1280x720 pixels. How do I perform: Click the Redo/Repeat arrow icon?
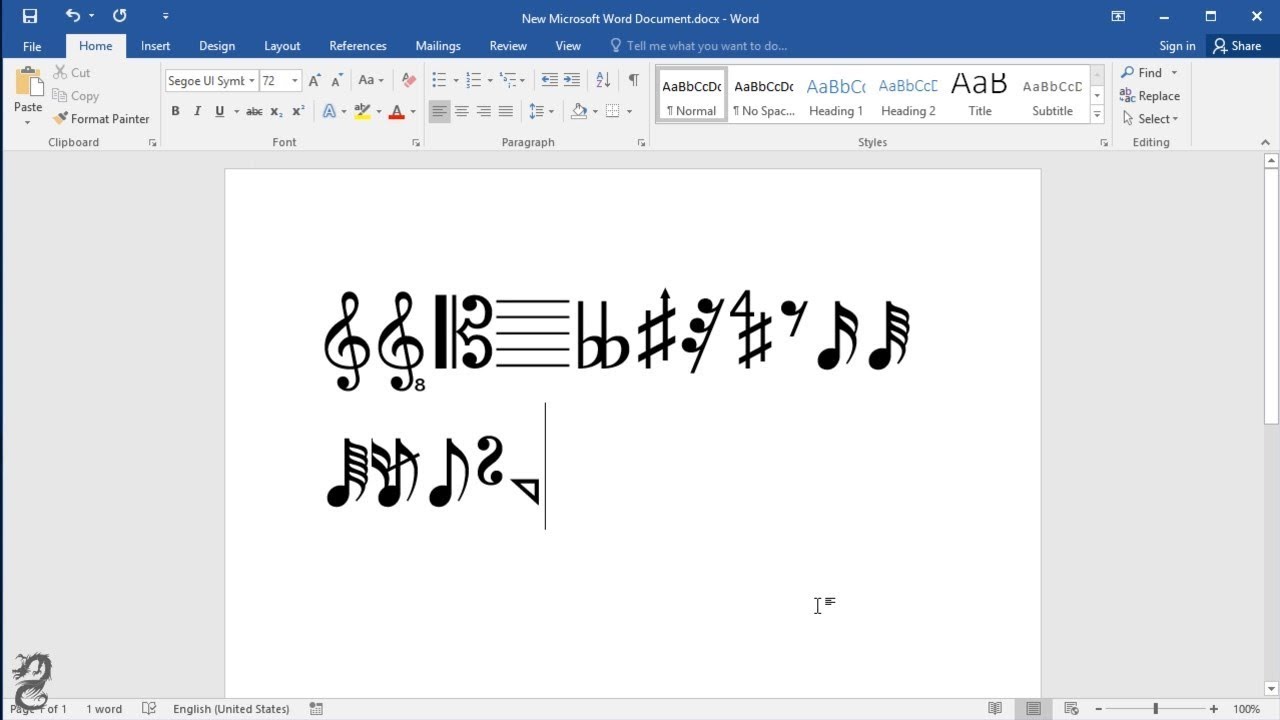[x=120, y=16]
